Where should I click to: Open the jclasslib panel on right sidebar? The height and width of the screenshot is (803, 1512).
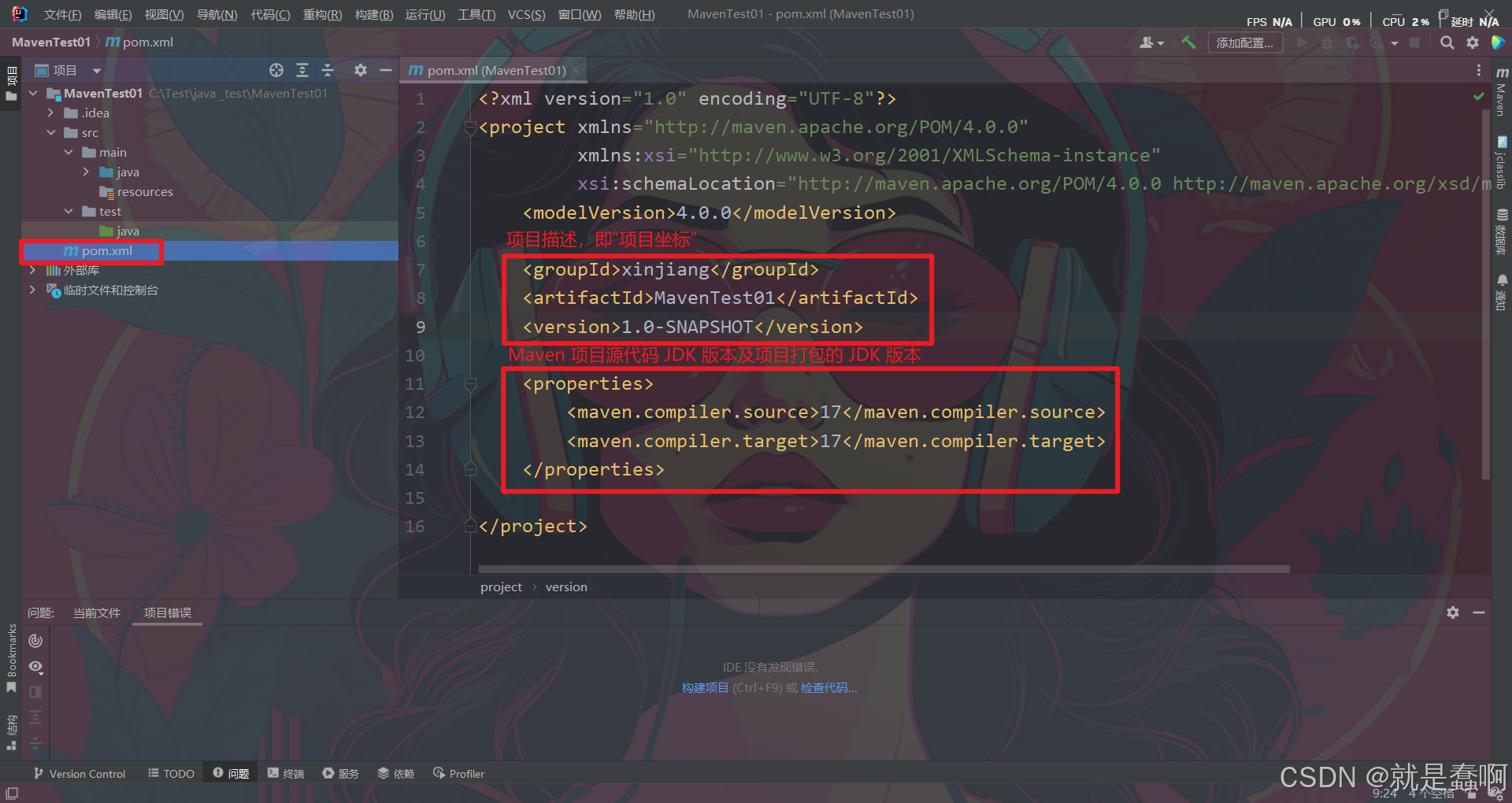pos(1502,162)
